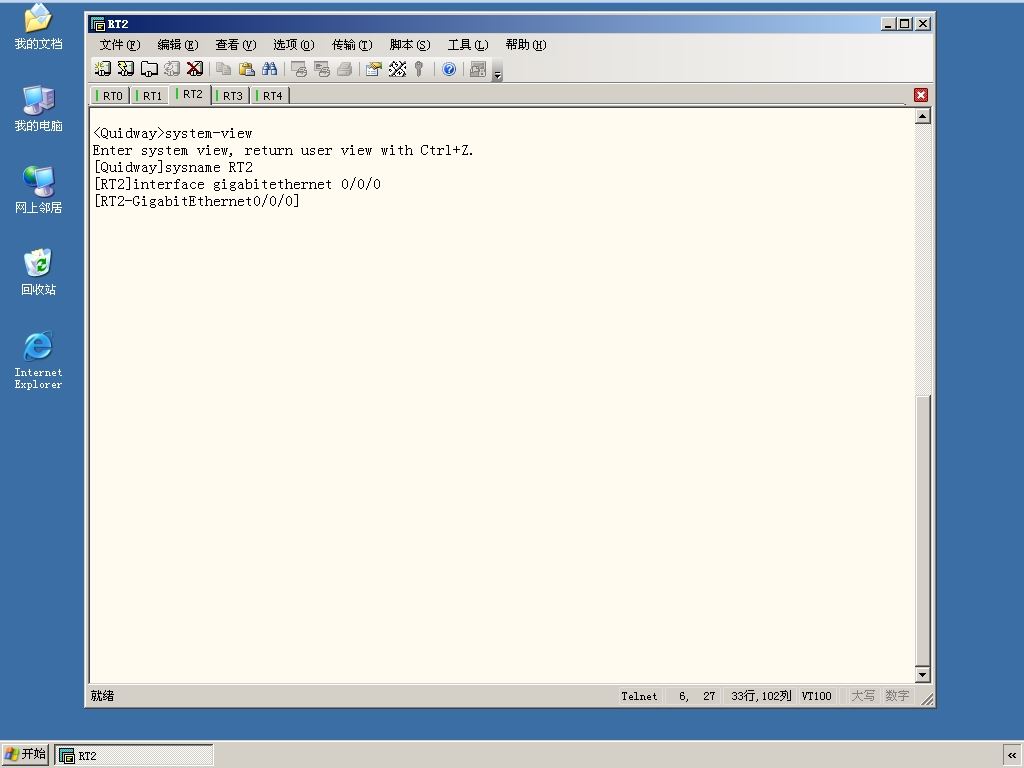Click the terminal scrollbar down arrow
This screenshot has width=1024, height=768.
pyautogui.click(x=922, y=674)
